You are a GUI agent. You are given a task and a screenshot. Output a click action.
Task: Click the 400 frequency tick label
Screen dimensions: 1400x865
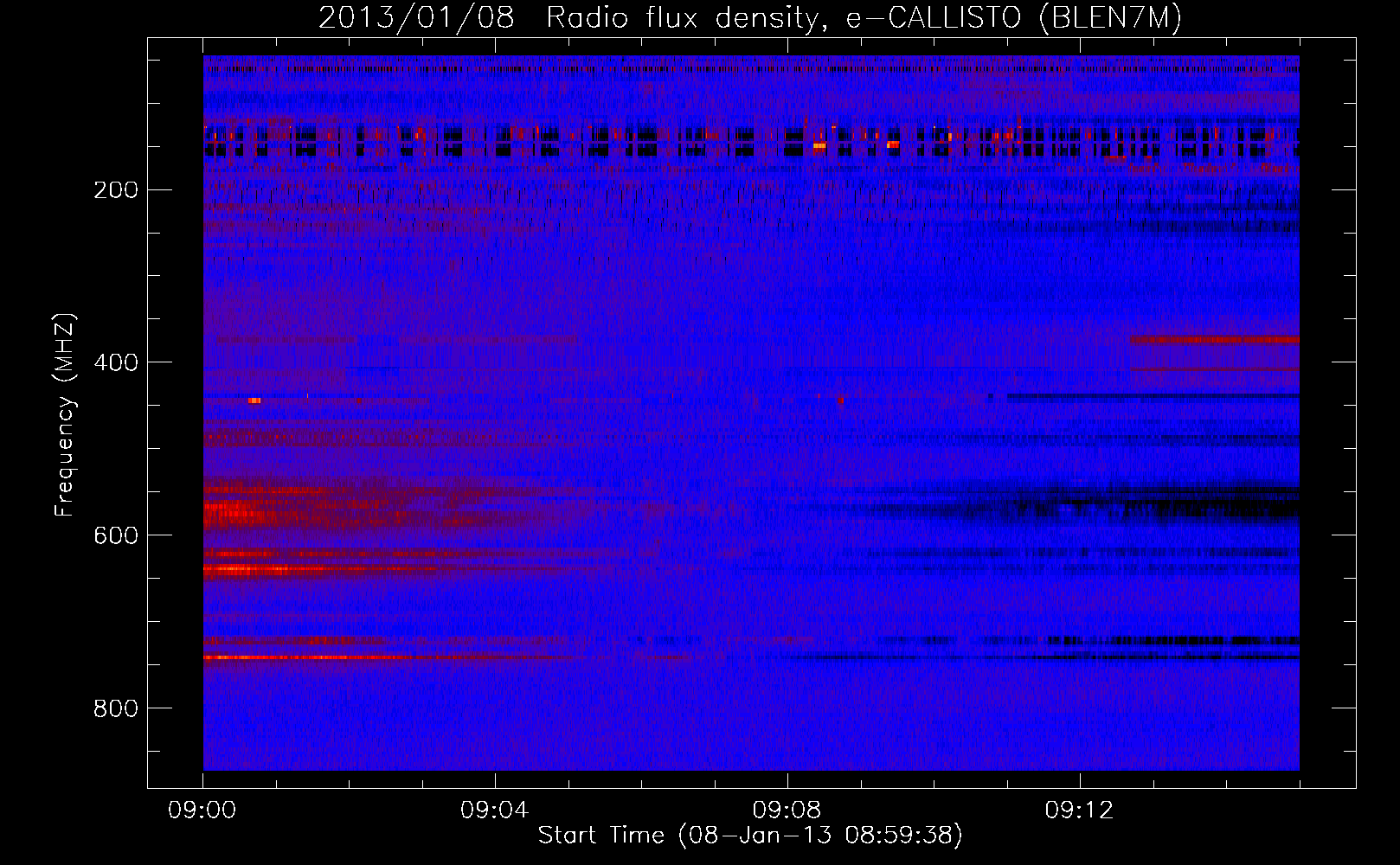pyautogui.click(x=116, y=362)
